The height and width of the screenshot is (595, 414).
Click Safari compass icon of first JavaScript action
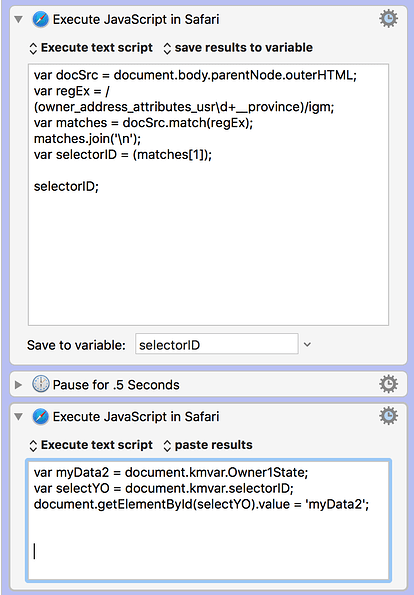coord(40,19)
